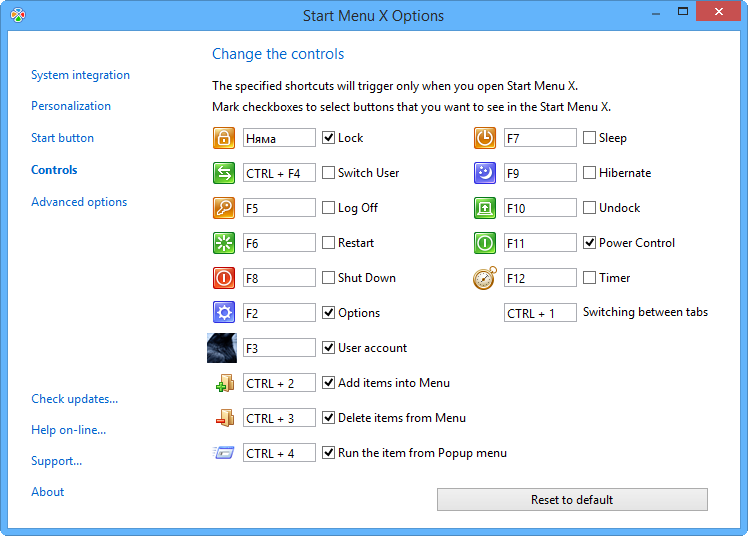Screen dimensions: 748x536
Task: Uncheck the Power Control checkbox
Action: click(x=589, y=243)
